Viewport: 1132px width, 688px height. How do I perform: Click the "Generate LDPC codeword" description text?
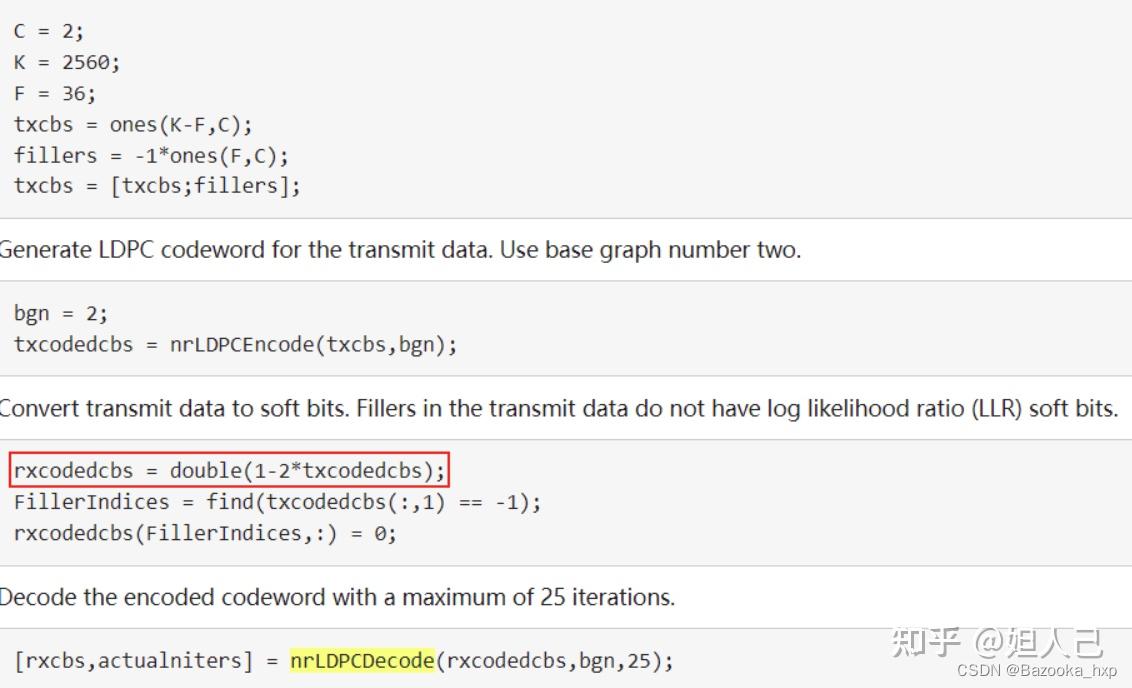coord(400,249)
